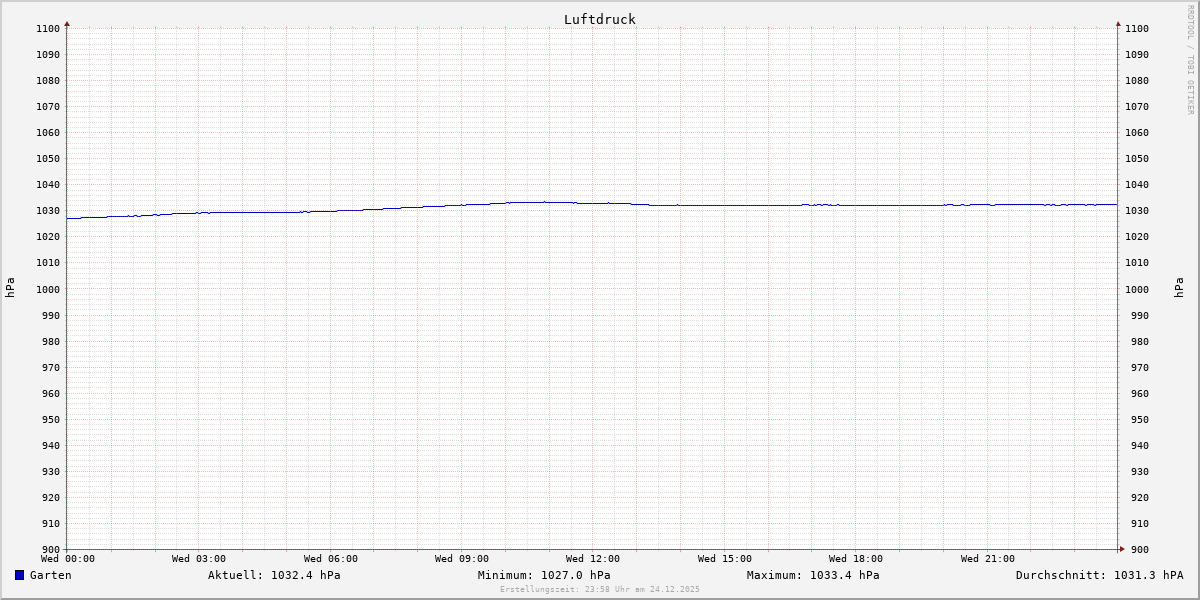Select the Garten legend label
Viewport: 1200px width, 600px height.
[x=50, y=575]
